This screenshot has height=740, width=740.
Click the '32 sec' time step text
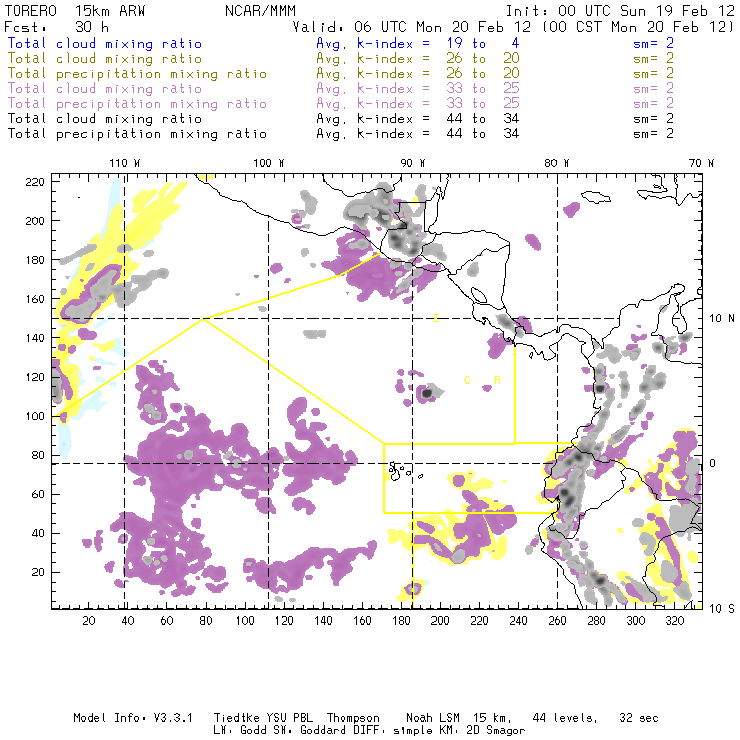click(x=639, y=718)
